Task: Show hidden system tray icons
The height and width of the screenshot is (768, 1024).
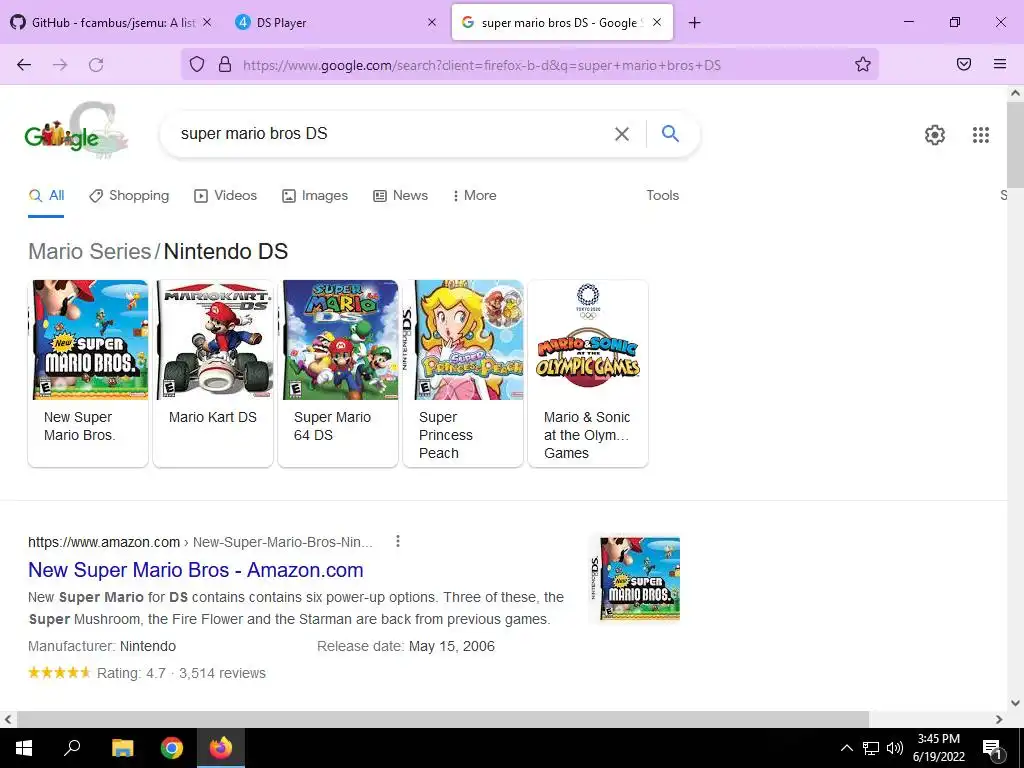Action: click(x=846, y=748)
